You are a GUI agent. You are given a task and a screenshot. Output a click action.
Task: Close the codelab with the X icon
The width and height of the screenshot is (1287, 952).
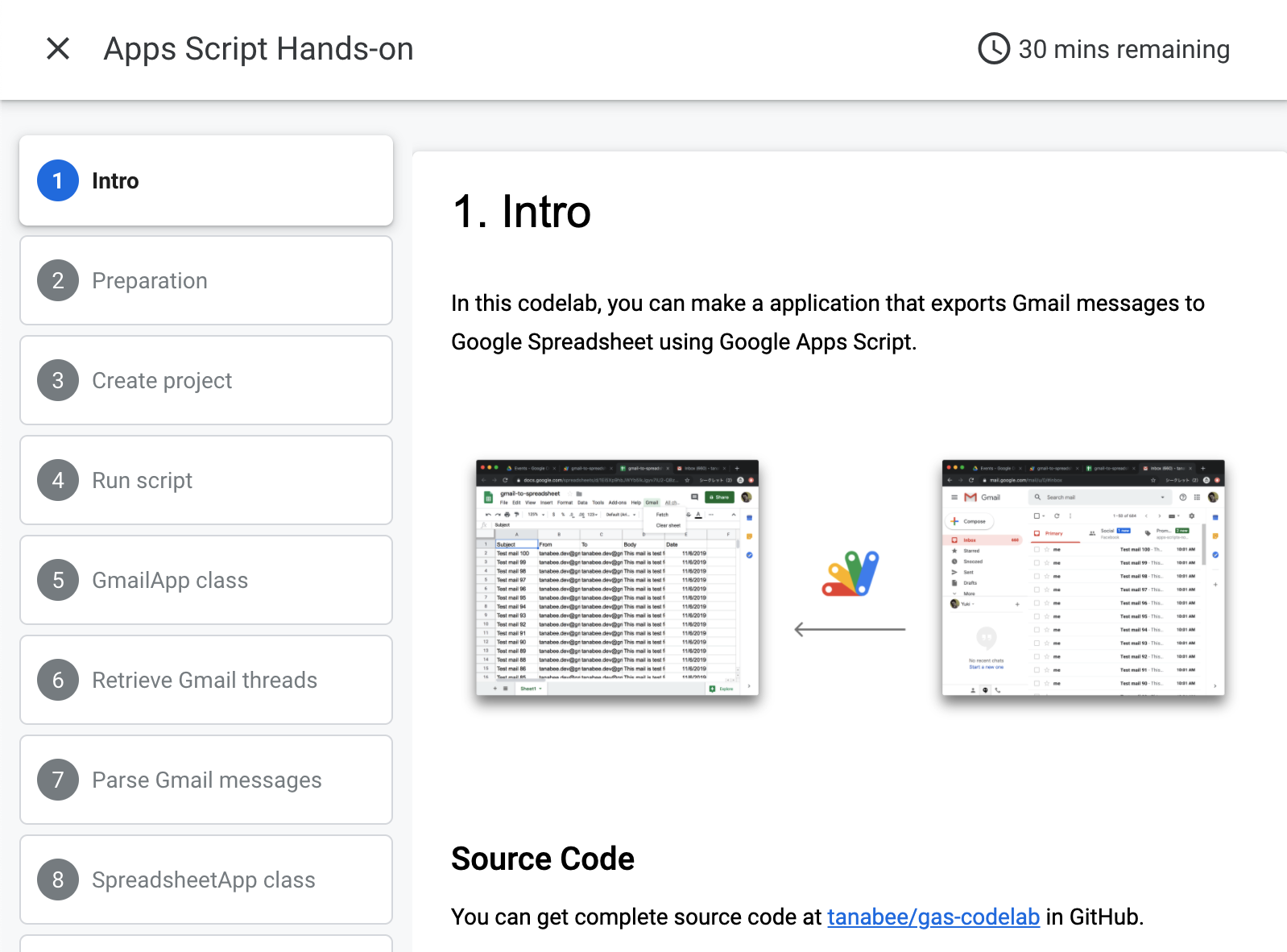[58, 48]
